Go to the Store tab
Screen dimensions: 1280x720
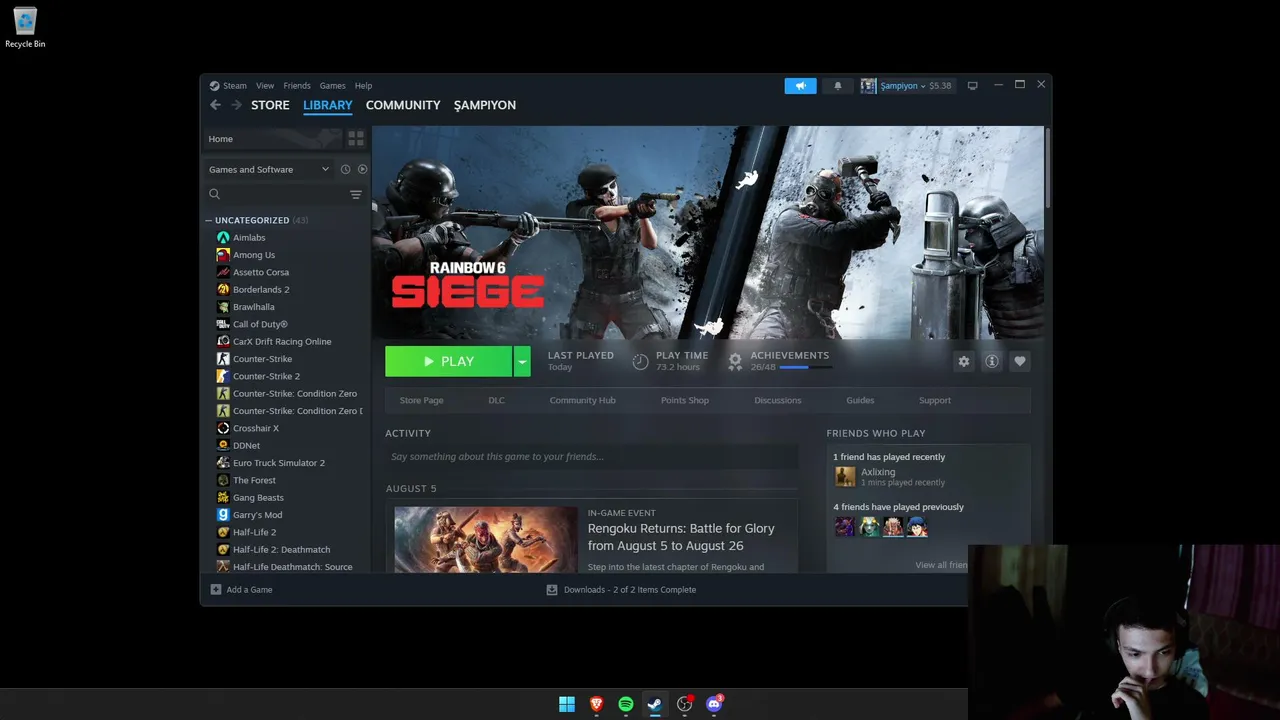[270, 105]
